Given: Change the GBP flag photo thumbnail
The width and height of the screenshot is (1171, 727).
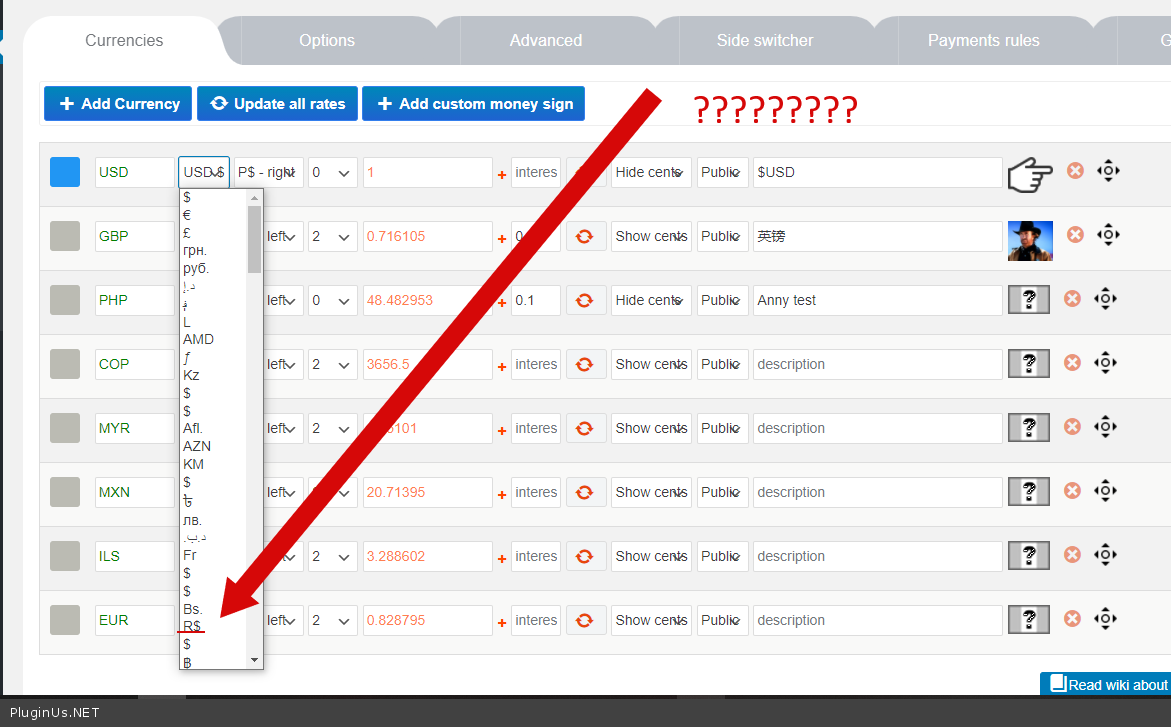Looking at the screenshot, I should (1030, 241).
